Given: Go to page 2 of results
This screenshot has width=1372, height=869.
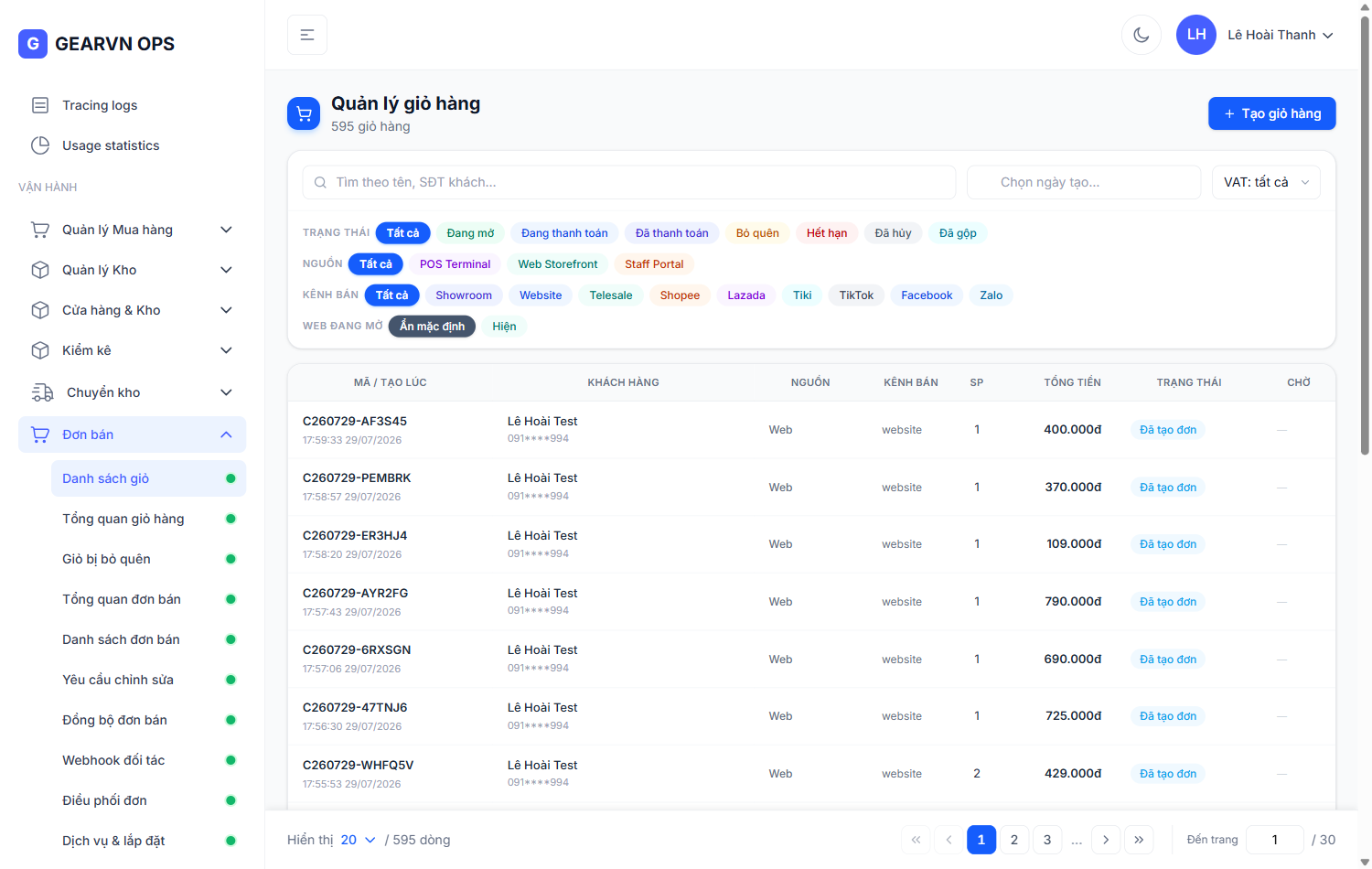Looking at the screenshot, I should tap(1014, 840).
